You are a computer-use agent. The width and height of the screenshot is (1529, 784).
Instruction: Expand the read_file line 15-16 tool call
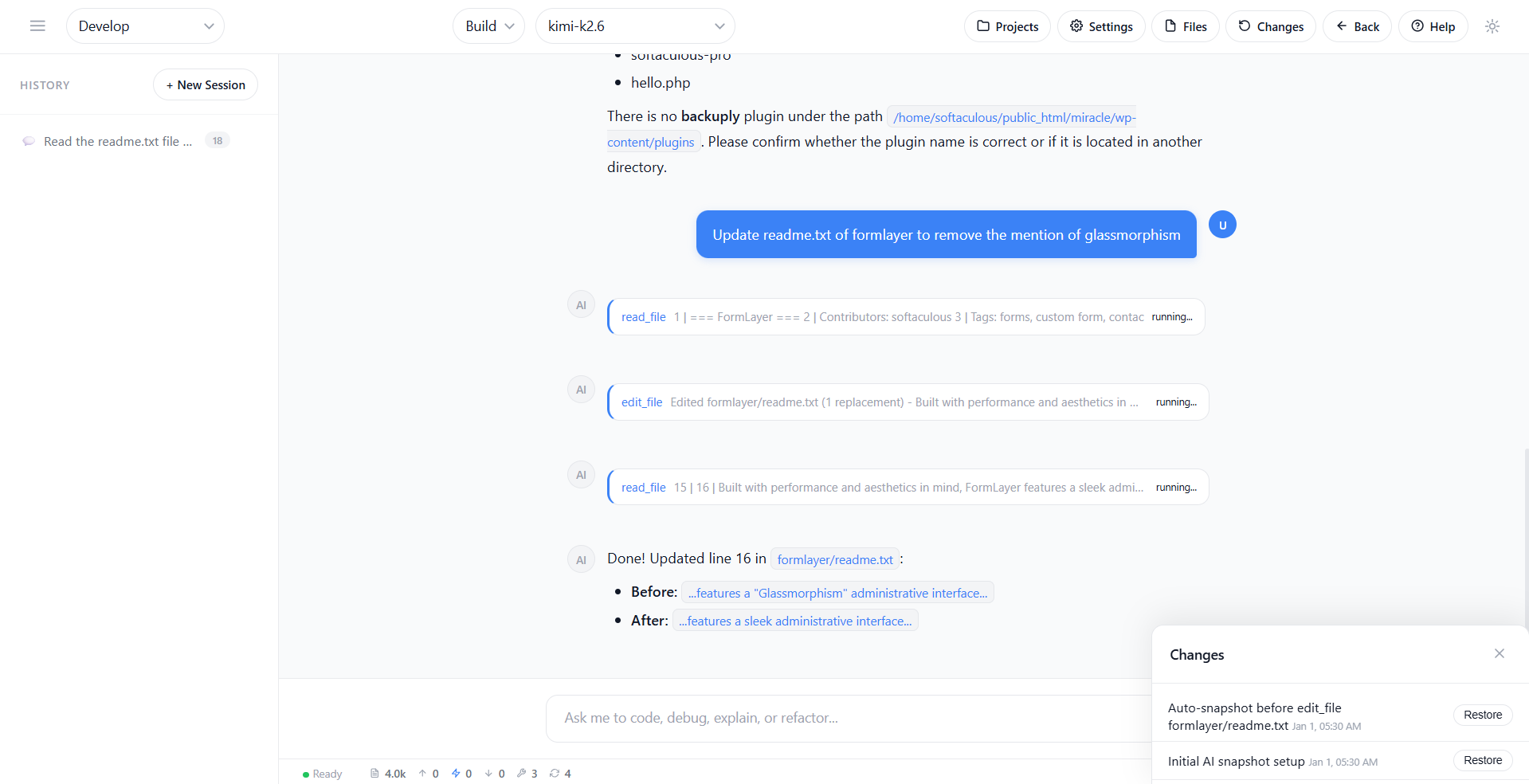tap(908, 488)
